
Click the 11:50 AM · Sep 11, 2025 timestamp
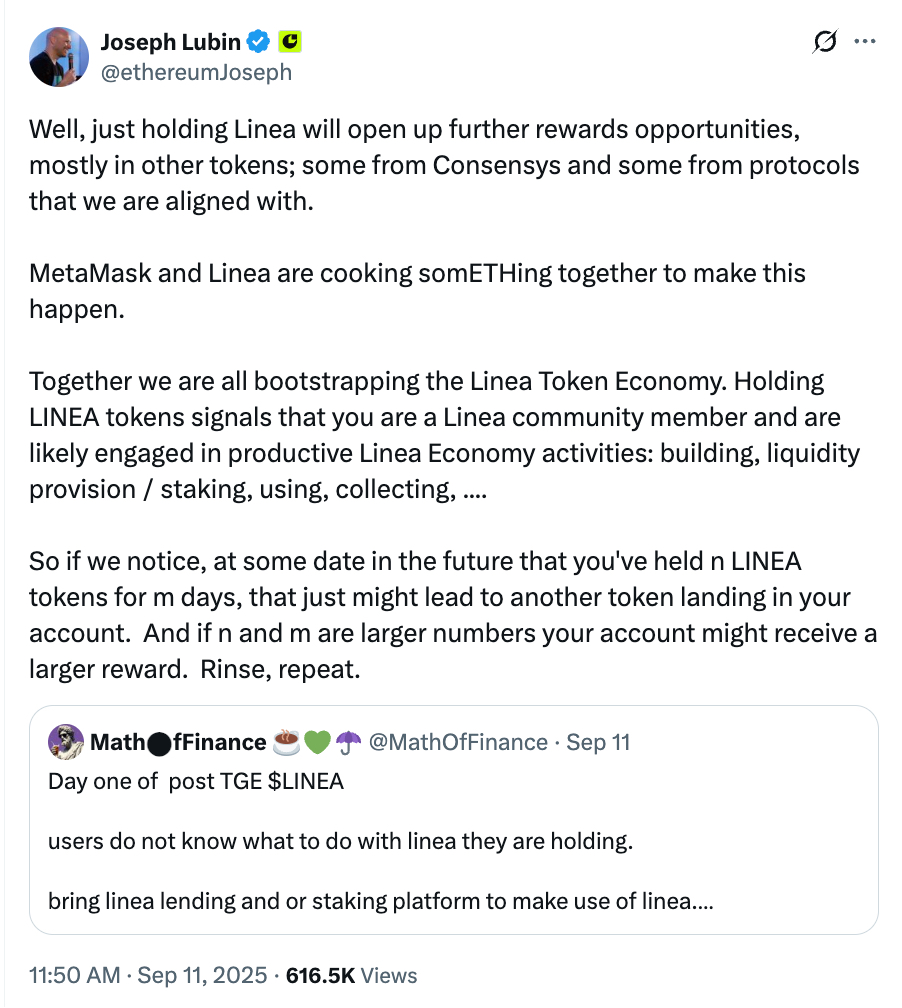(x=148, y=975)
